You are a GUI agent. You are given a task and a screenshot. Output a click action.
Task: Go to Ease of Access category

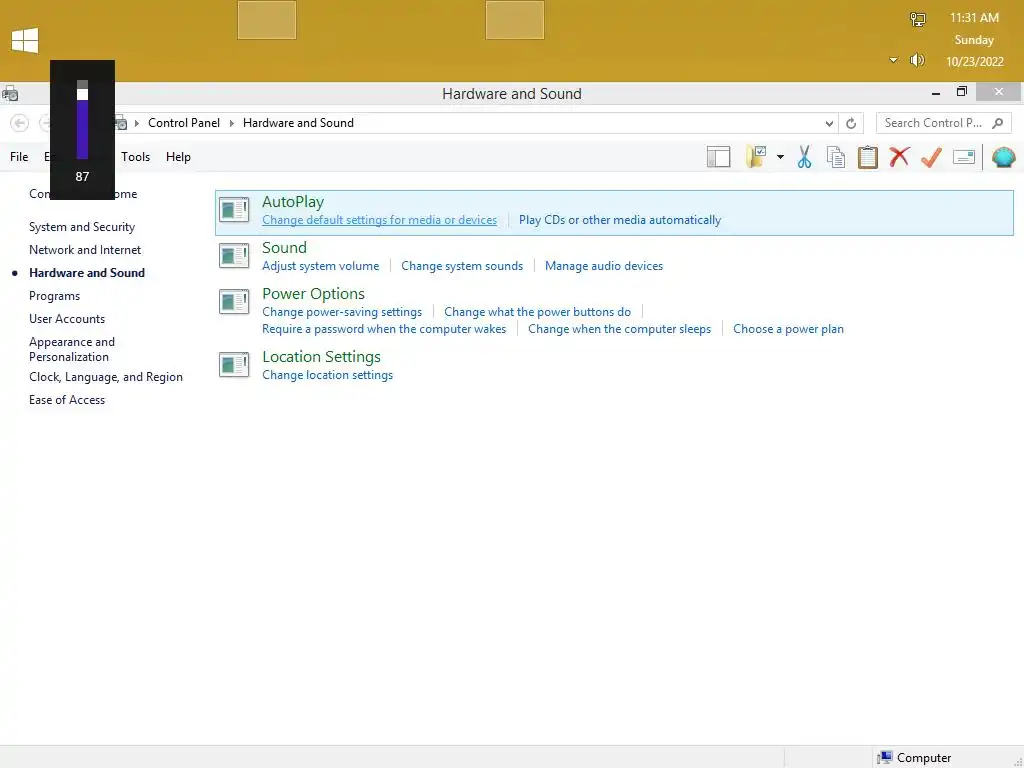click(x=67, y=400)
